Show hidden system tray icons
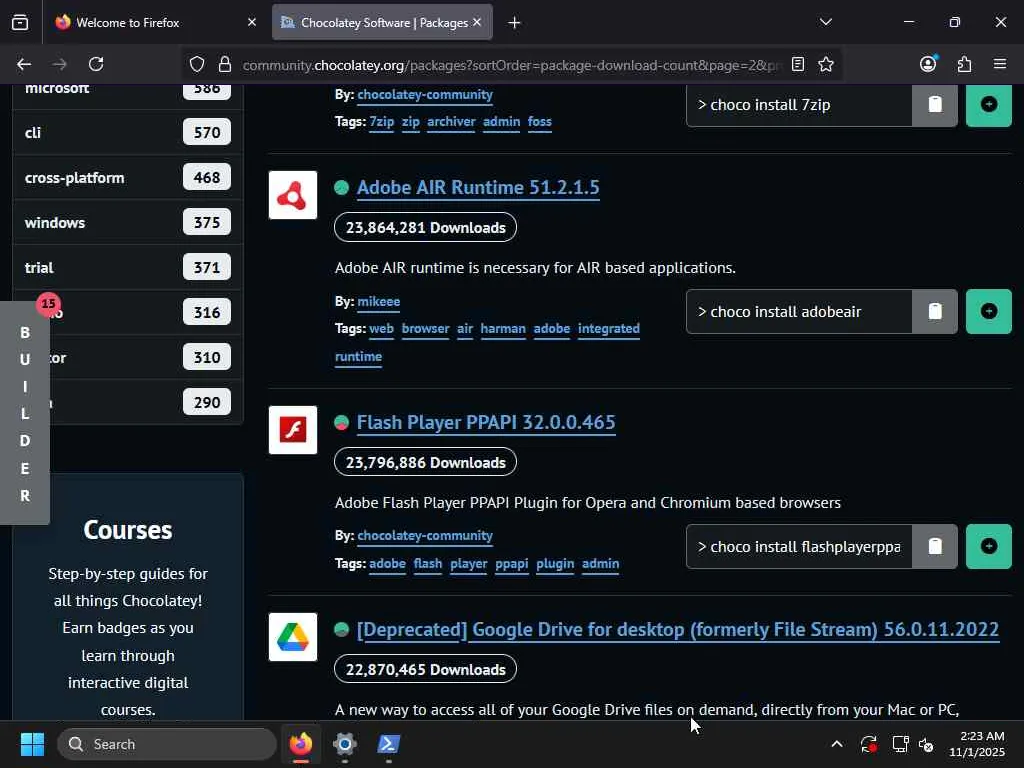 coord(837,744)
